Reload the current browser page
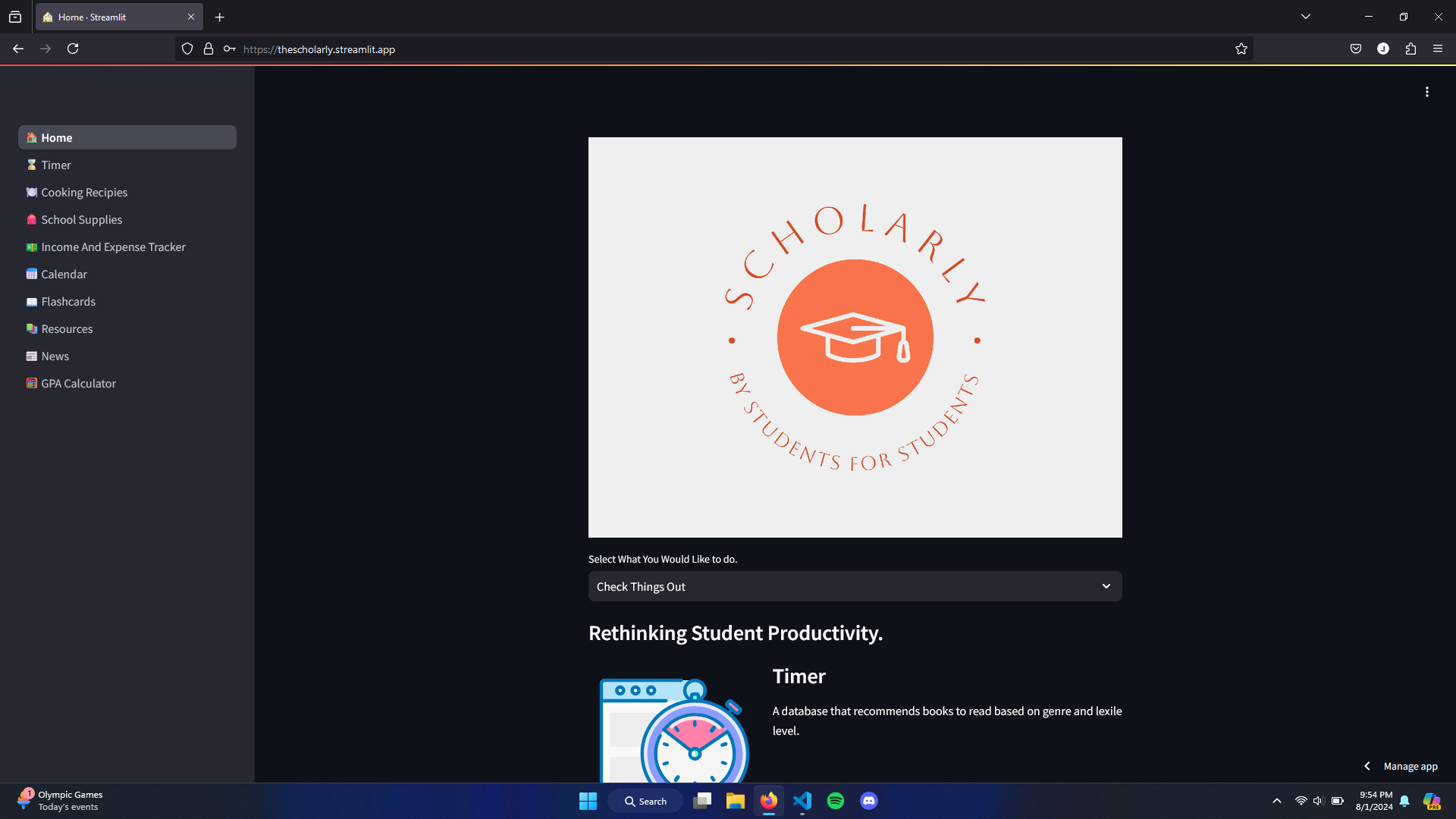1456x819 pixels. coord(73,49)
